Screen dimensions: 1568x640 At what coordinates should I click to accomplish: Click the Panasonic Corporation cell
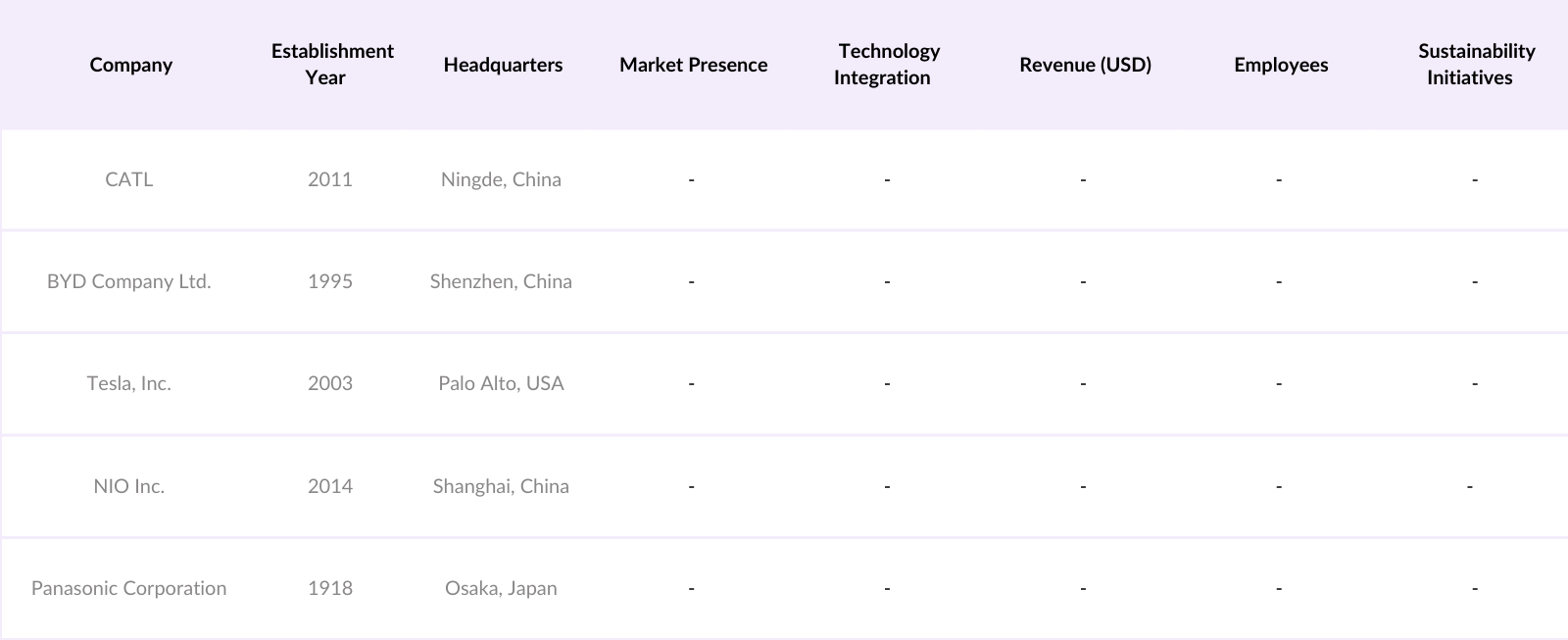pyautogui.click(x=129, y=588)
